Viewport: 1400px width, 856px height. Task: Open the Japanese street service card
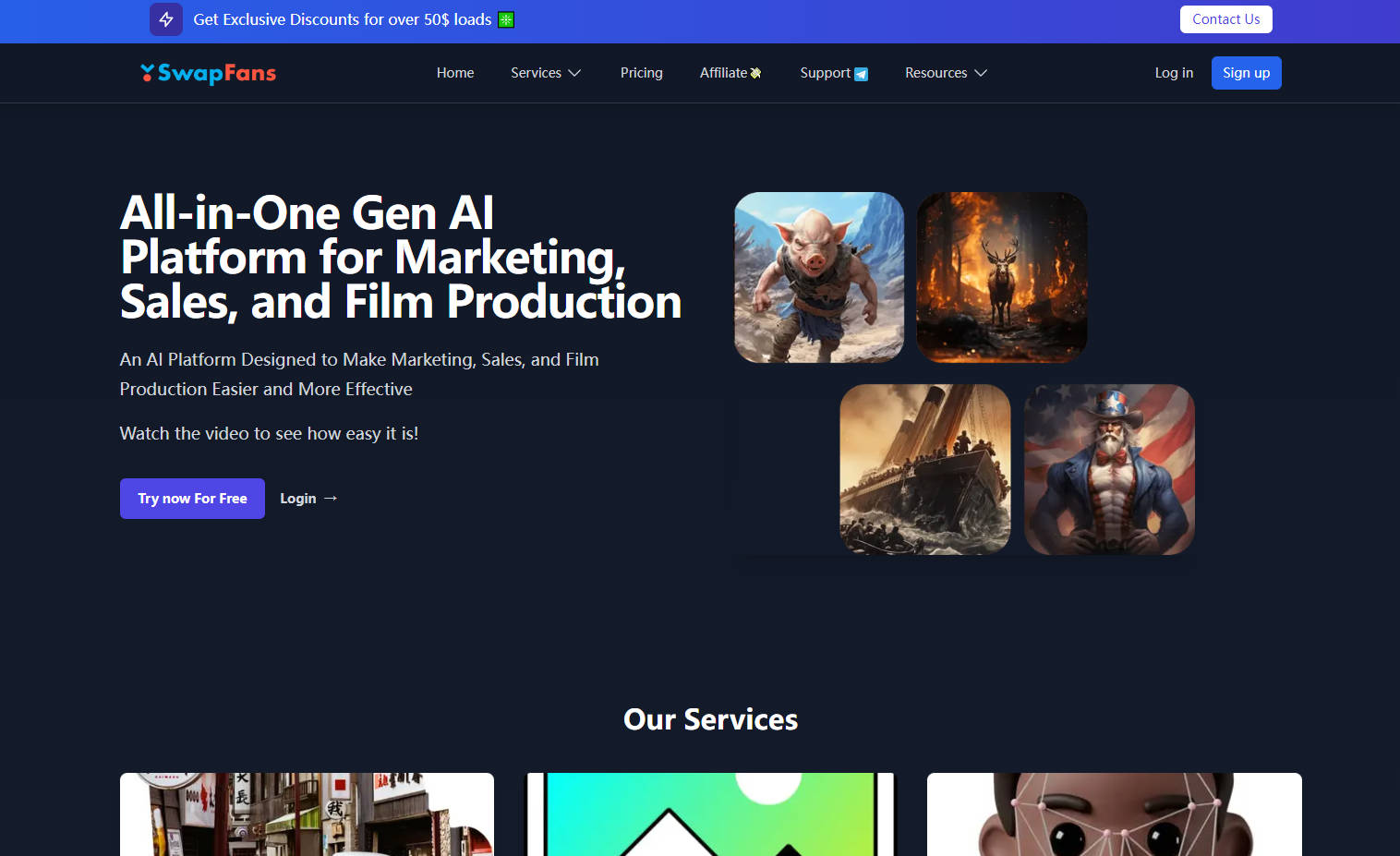[x=307, y=814]
